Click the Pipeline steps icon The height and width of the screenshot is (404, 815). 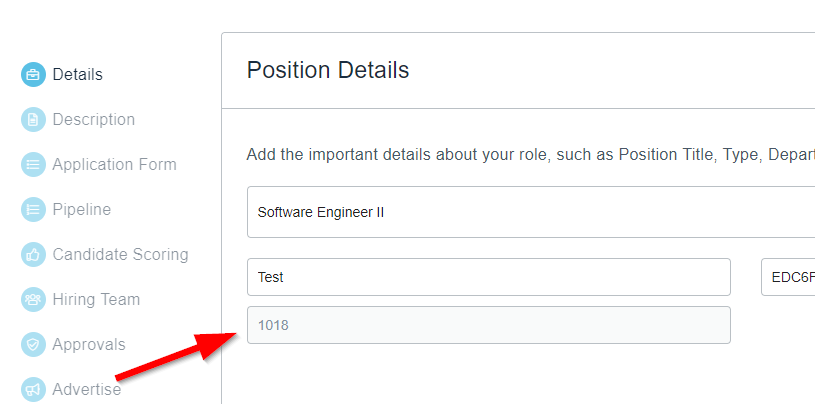33,210
